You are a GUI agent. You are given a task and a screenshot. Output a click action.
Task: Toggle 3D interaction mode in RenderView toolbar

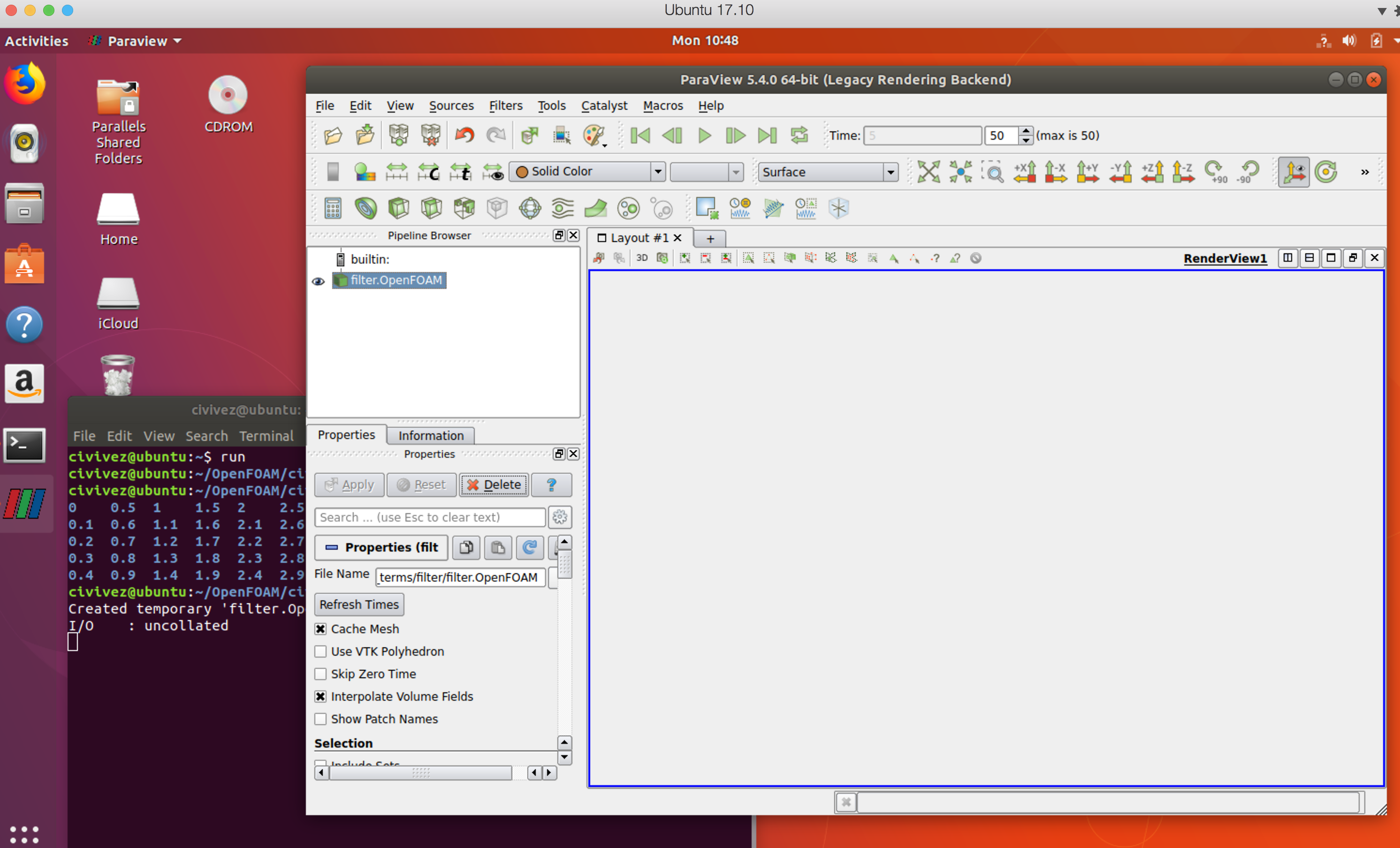coord(641,258)
